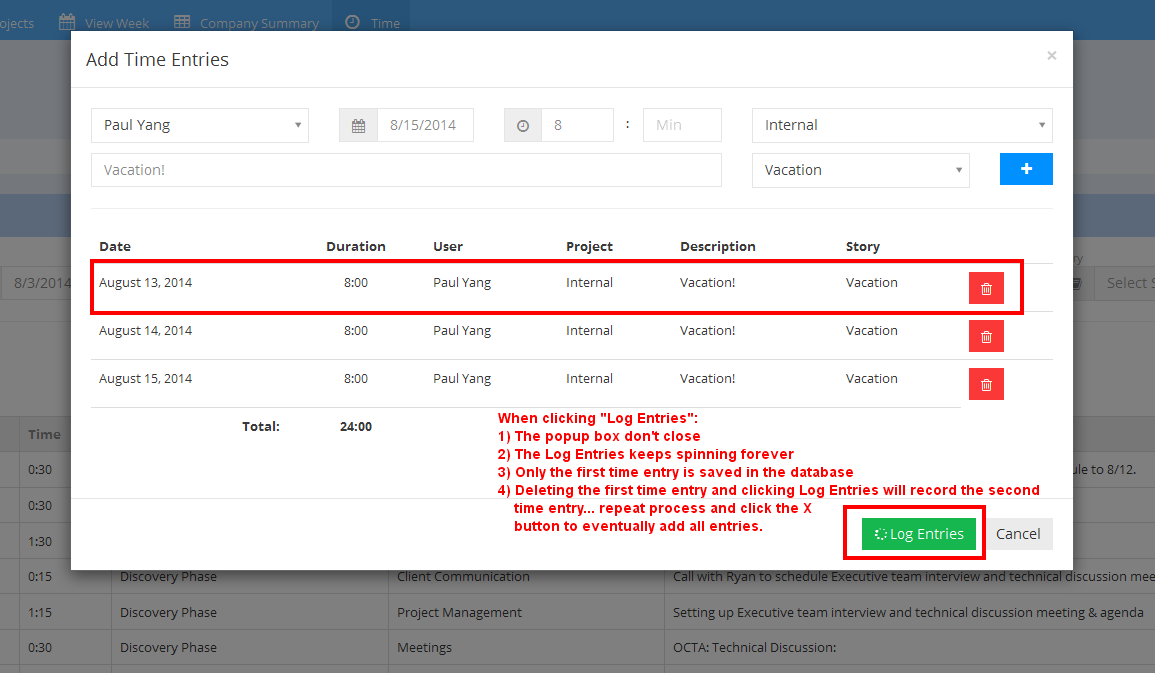The image size is (1155, 673).
Task: Open the Vacation story dropdown
Action: [x=860, y=170]
